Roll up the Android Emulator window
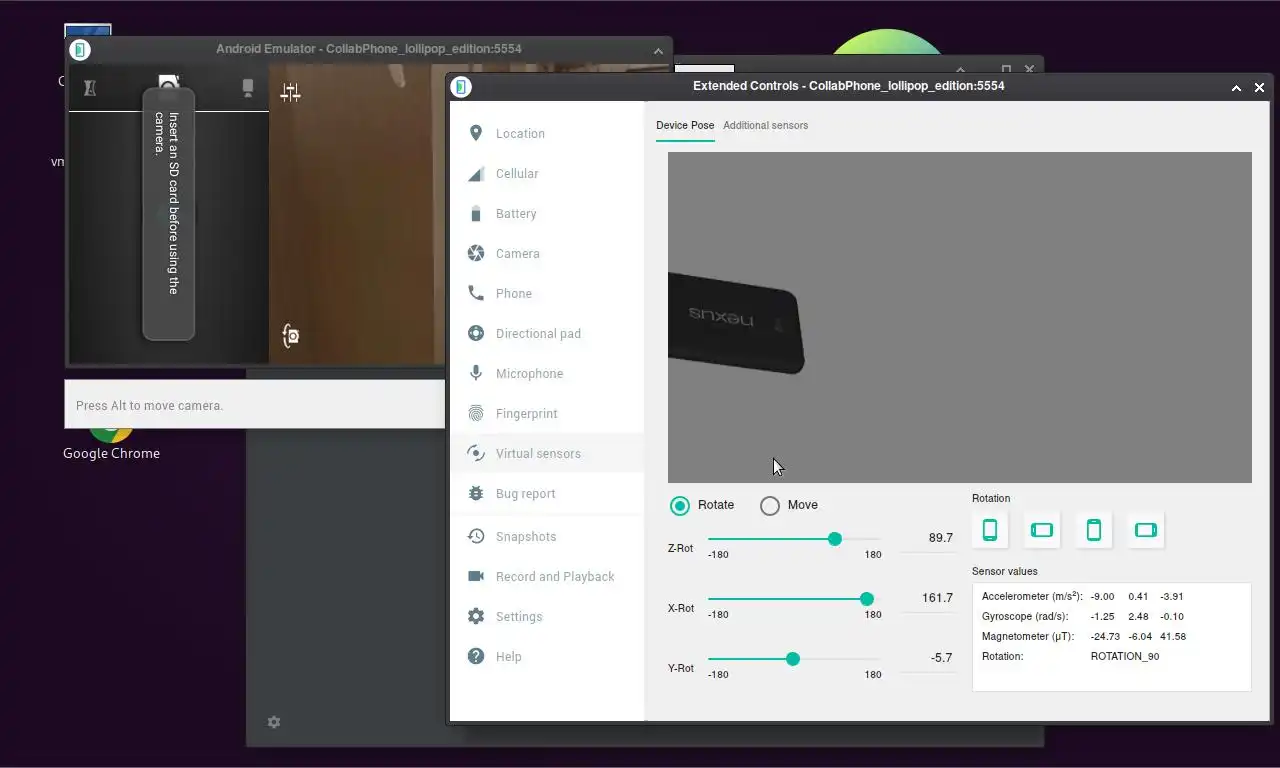The image size is (1280, 768). click(658, 50)
